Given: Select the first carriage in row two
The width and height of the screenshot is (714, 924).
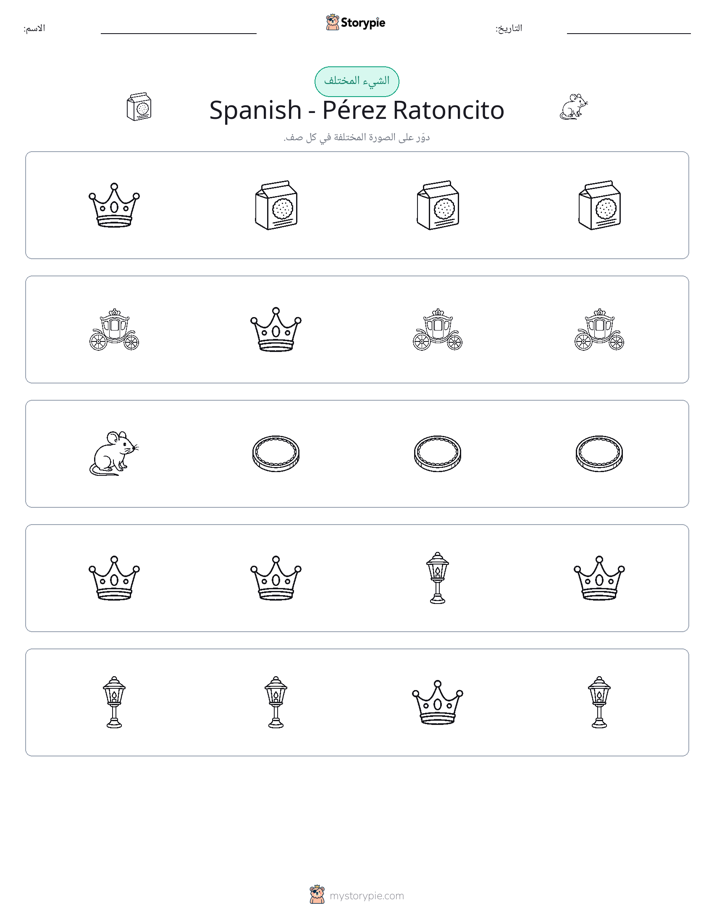Looking at the screenshot, I should 114,329.
